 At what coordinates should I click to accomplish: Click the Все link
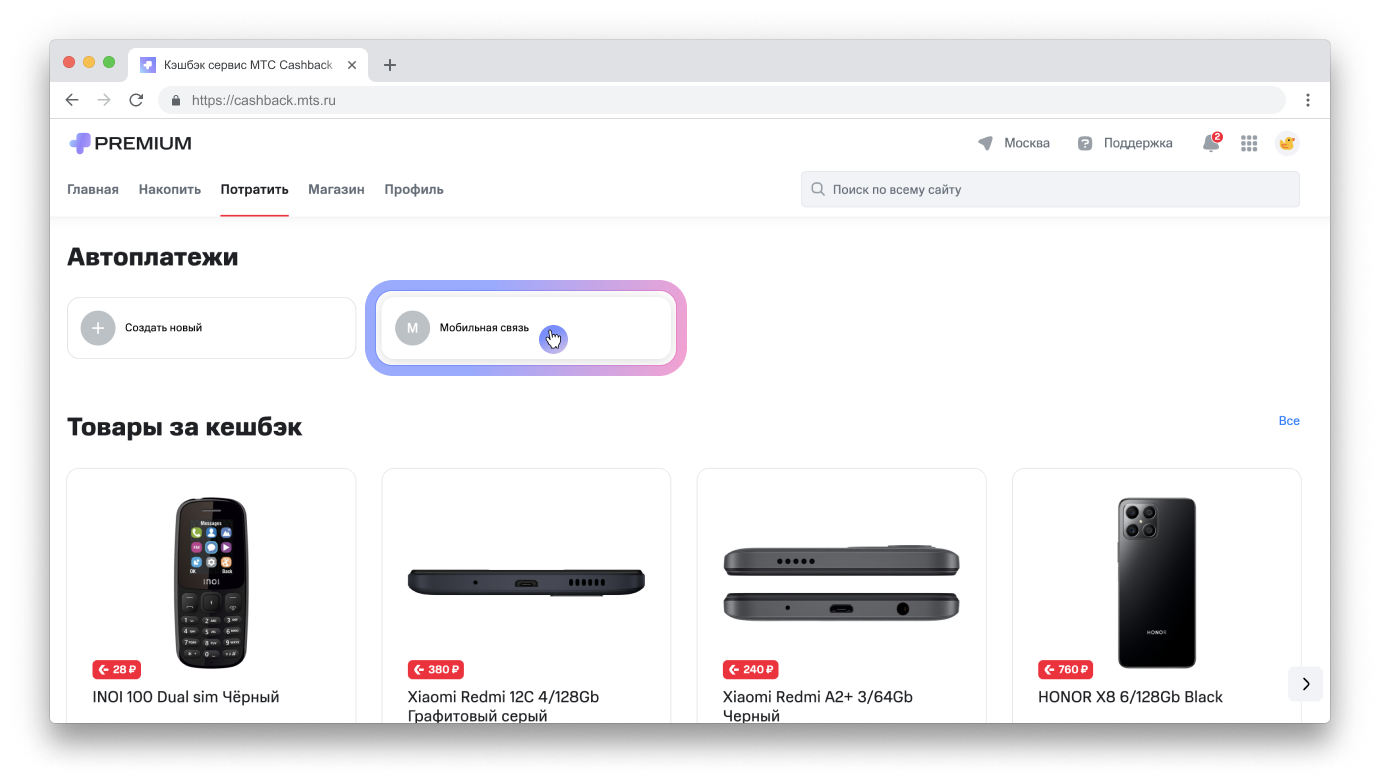coord(1289,421)
